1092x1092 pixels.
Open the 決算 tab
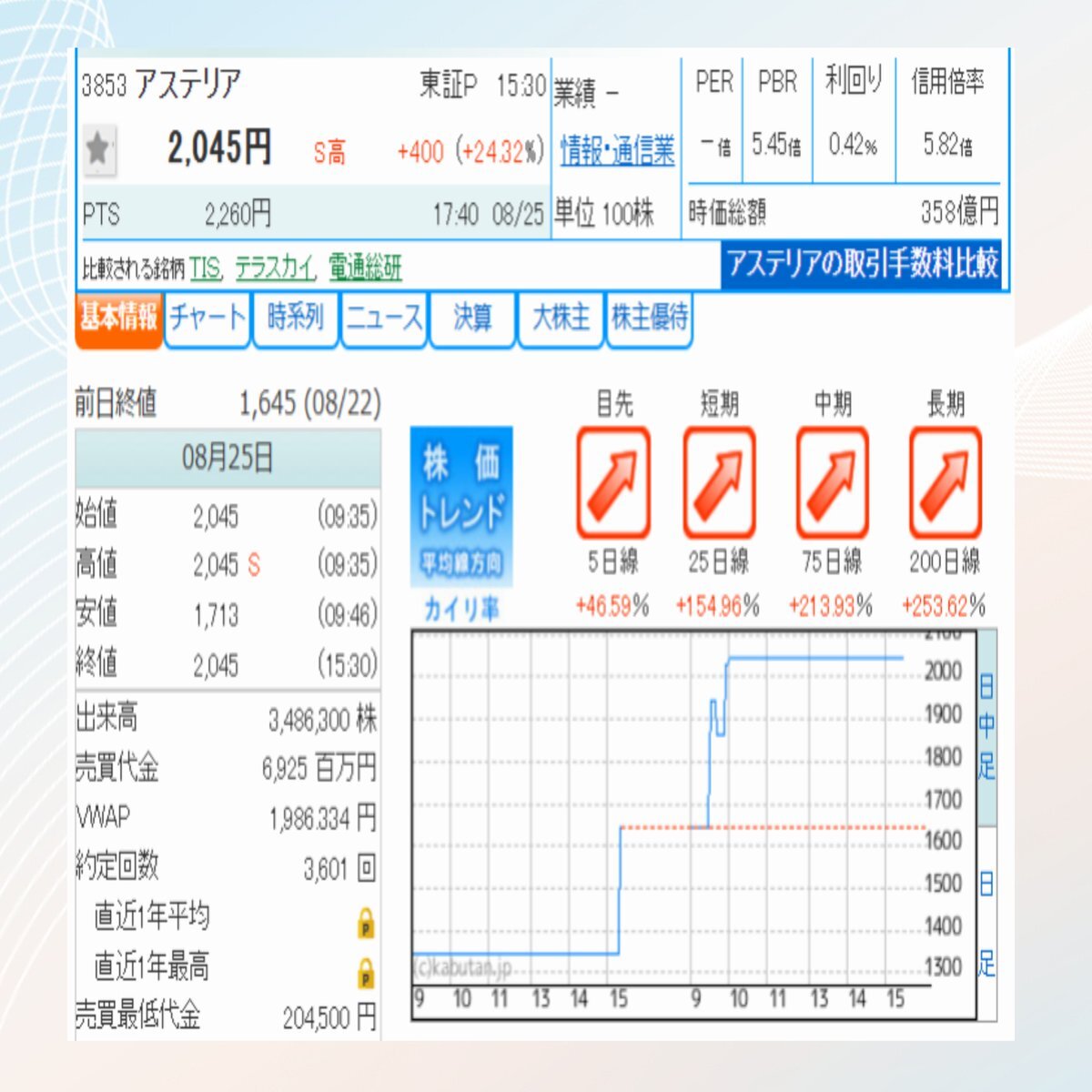click(x=472, y=318)
